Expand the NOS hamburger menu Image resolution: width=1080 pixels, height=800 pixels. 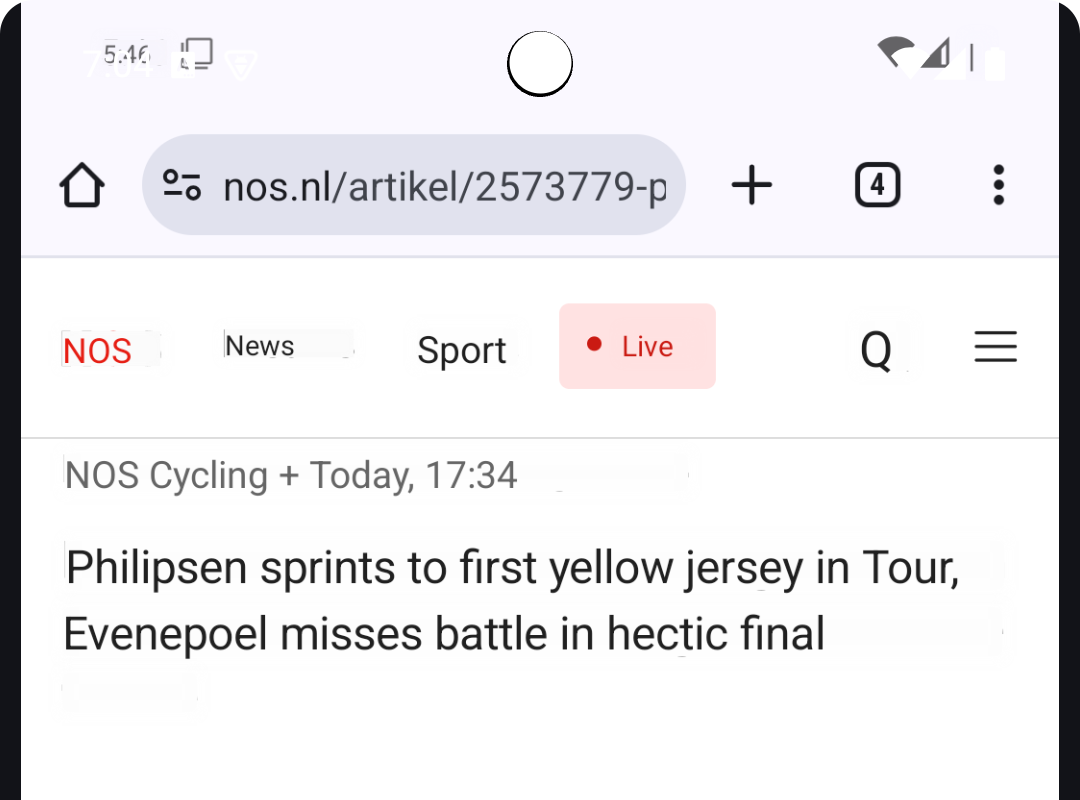(x=996, y=347)
